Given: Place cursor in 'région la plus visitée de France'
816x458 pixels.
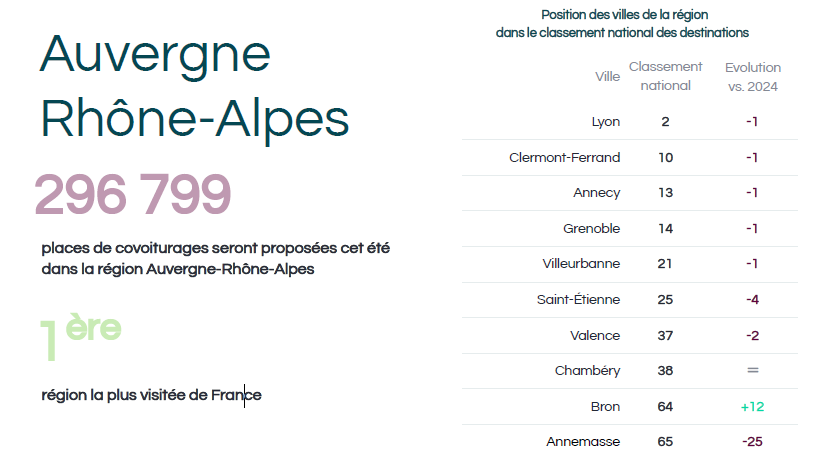Looking at the screenshot, I should click(x=151, y=395).
